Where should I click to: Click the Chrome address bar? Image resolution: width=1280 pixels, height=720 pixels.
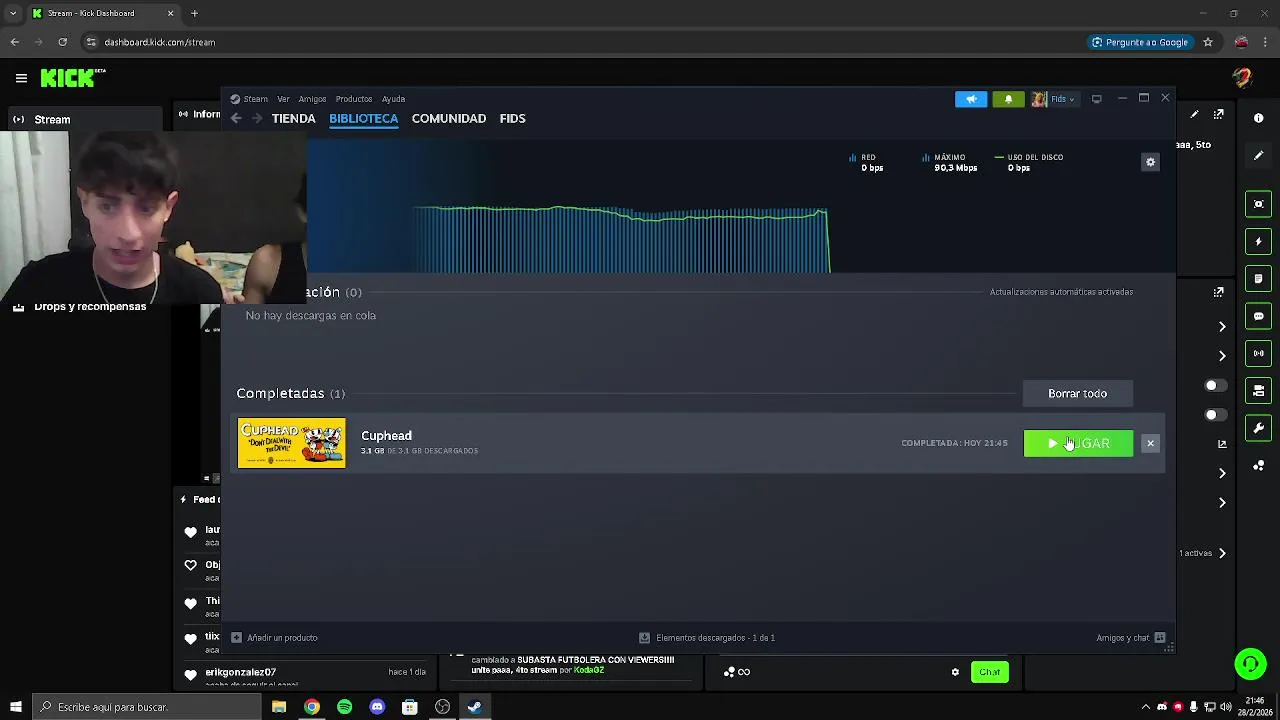(x=580, y=42)
